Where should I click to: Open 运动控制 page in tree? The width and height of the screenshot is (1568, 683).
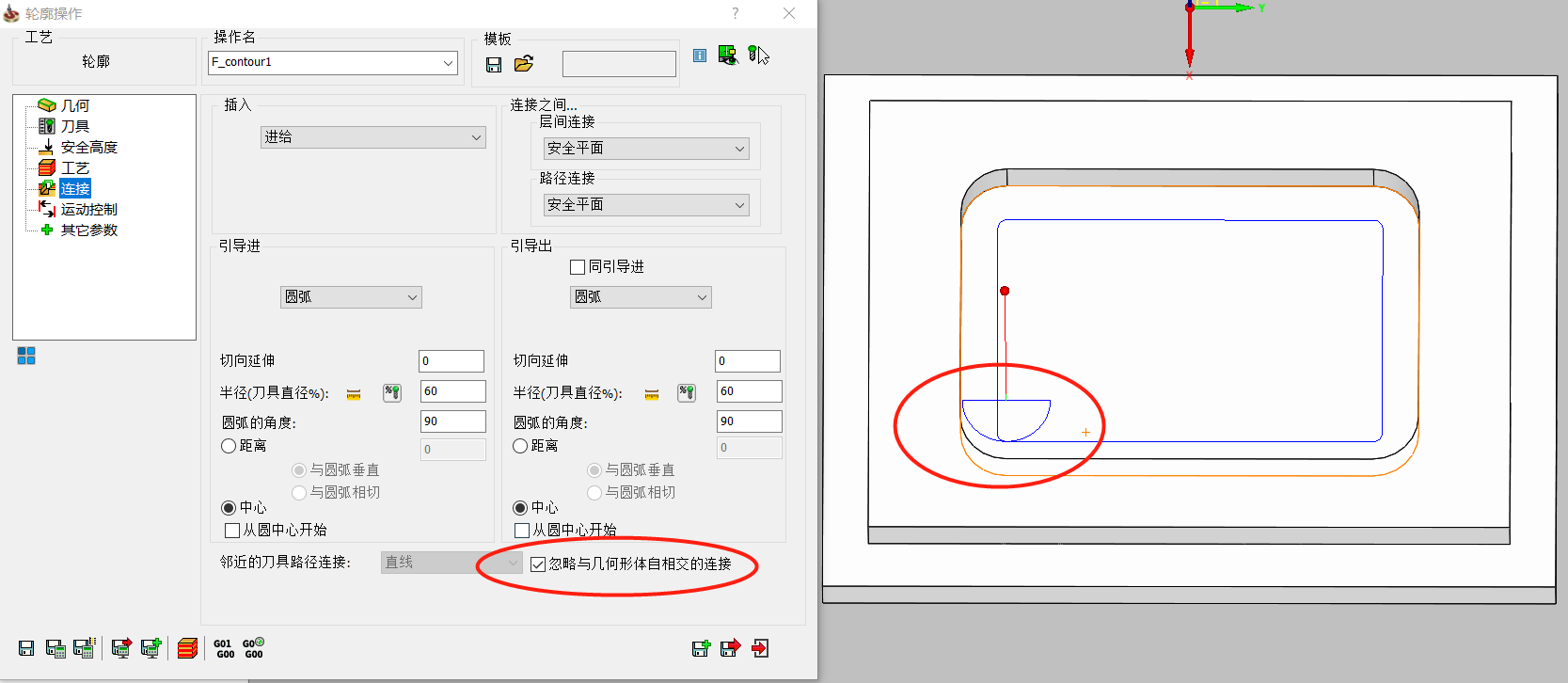[88, 209]
